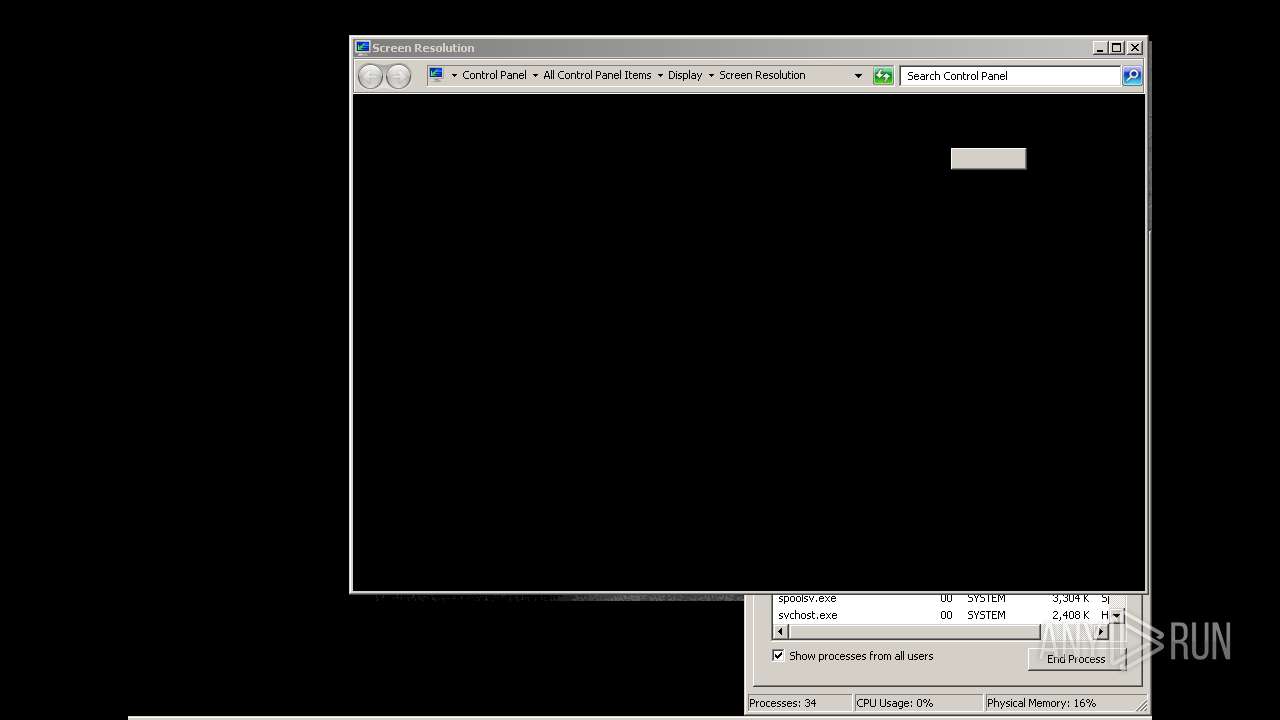Click the Screen Resolution breadcrumb
1280x720 pixels.
762,75
